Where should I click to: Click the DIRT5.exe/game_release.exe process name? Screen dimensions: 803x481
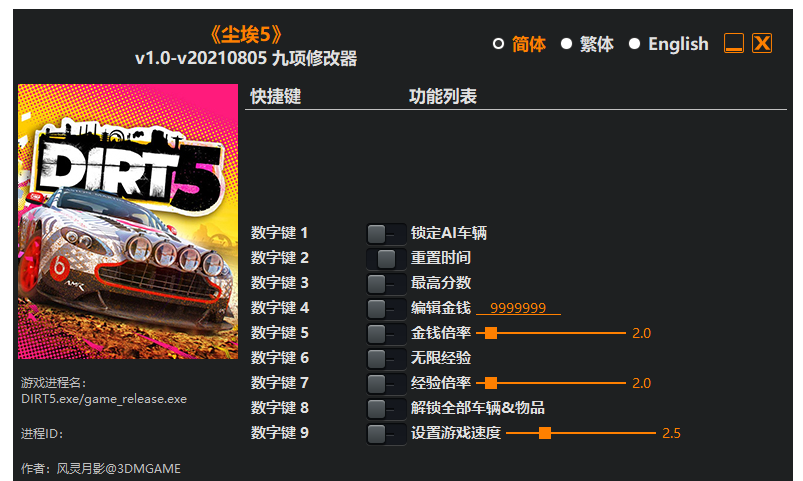point(104,399)
